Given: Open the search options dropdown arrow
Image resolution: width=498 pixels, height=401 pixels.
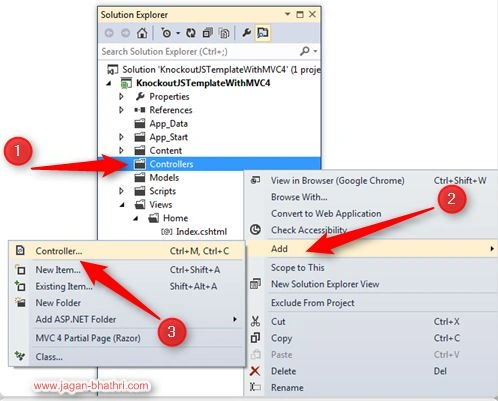Looking at the screenshot, I should 315,51.
